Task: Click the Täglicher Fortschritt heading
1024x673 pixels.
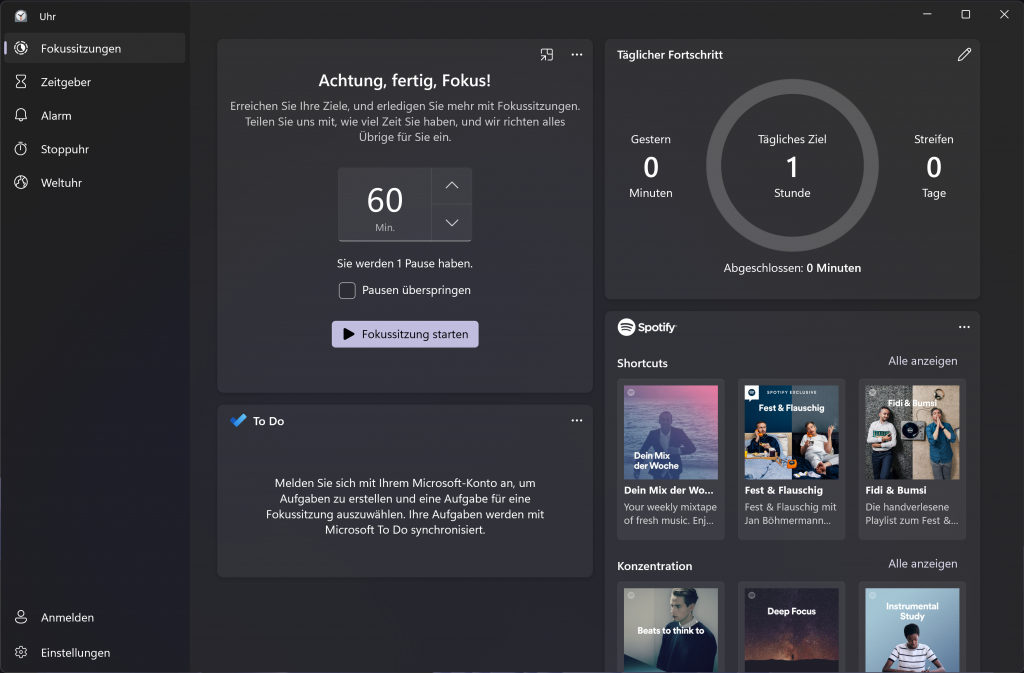Action: coord(670,55)
